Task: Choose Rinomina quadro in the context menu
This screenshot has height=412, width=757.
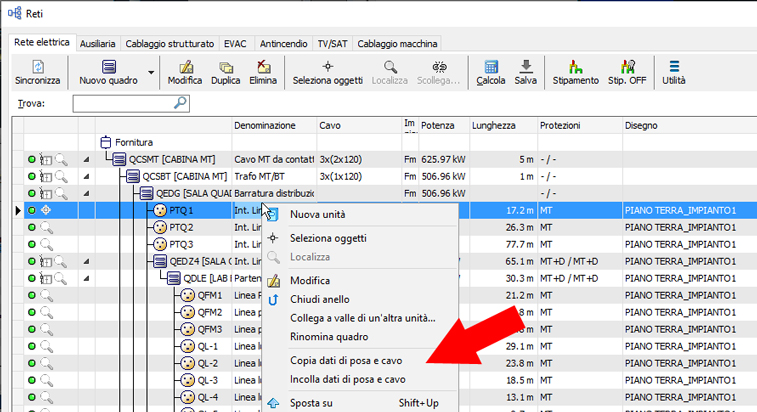Action: [x=360, y=337]
